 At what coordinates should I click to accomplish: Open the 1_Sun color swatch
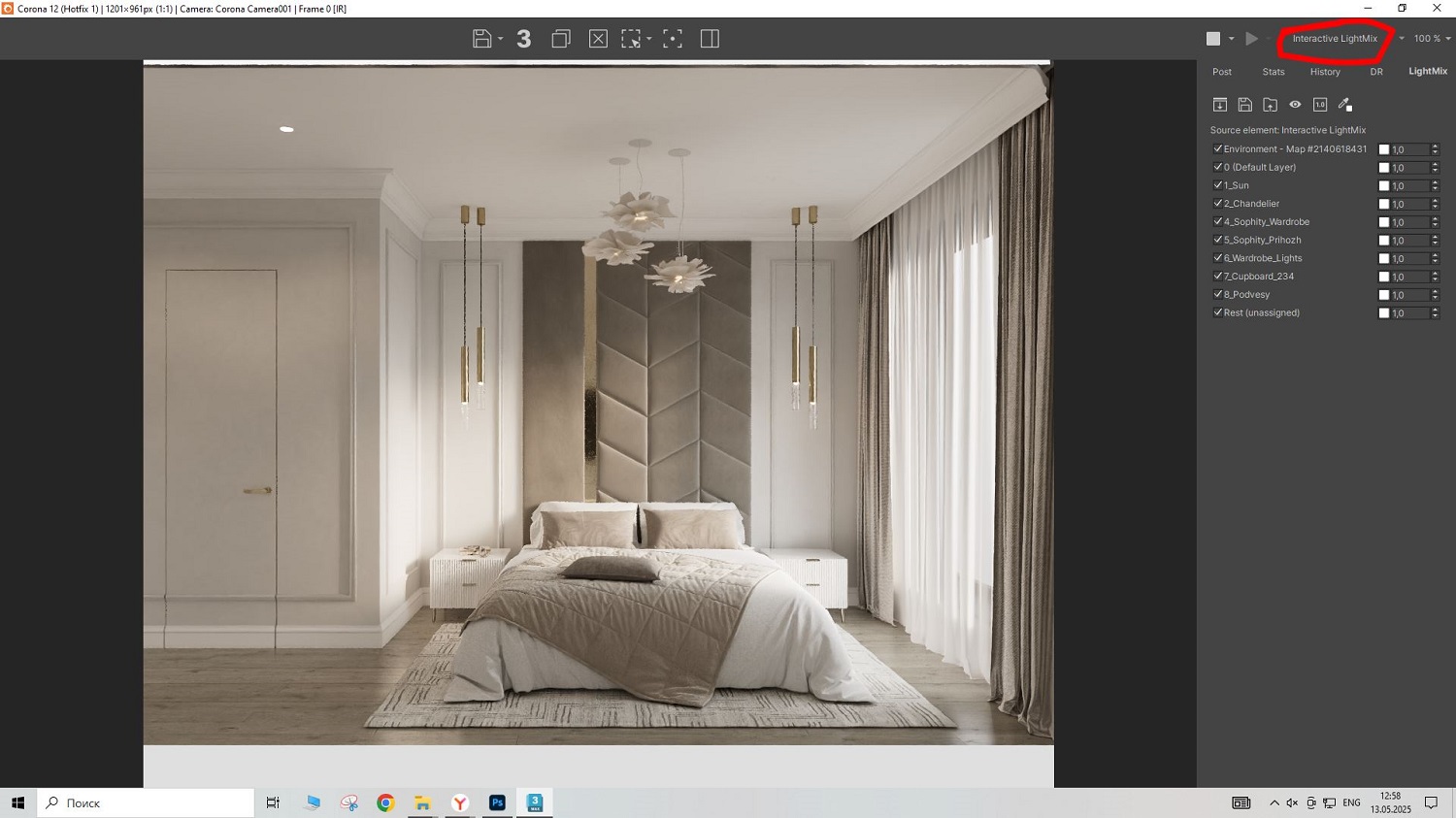click(x=1384, y=185)
